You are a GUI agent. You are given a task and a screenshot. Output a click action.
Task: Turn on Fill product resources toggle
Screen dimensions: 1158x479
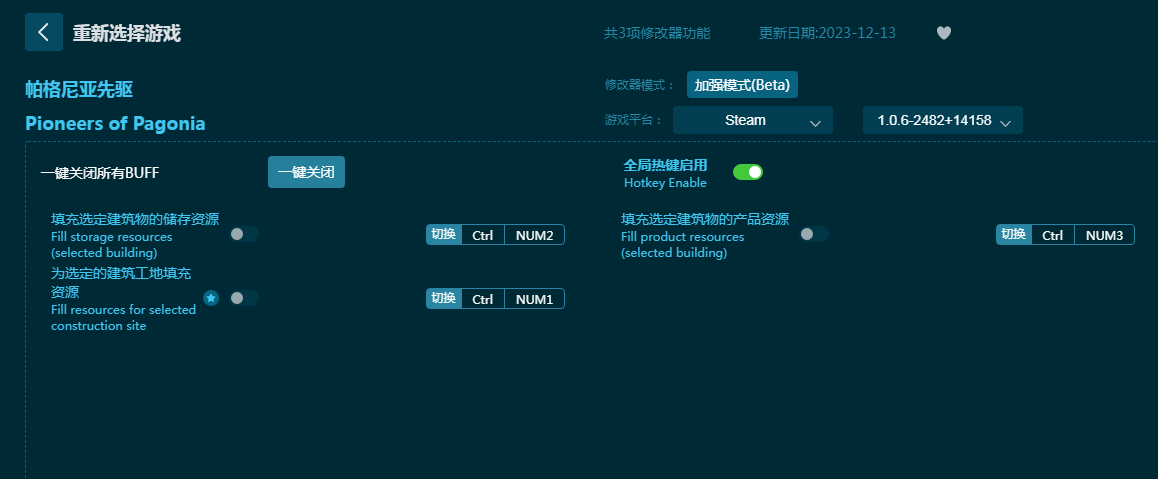[813, 234]
